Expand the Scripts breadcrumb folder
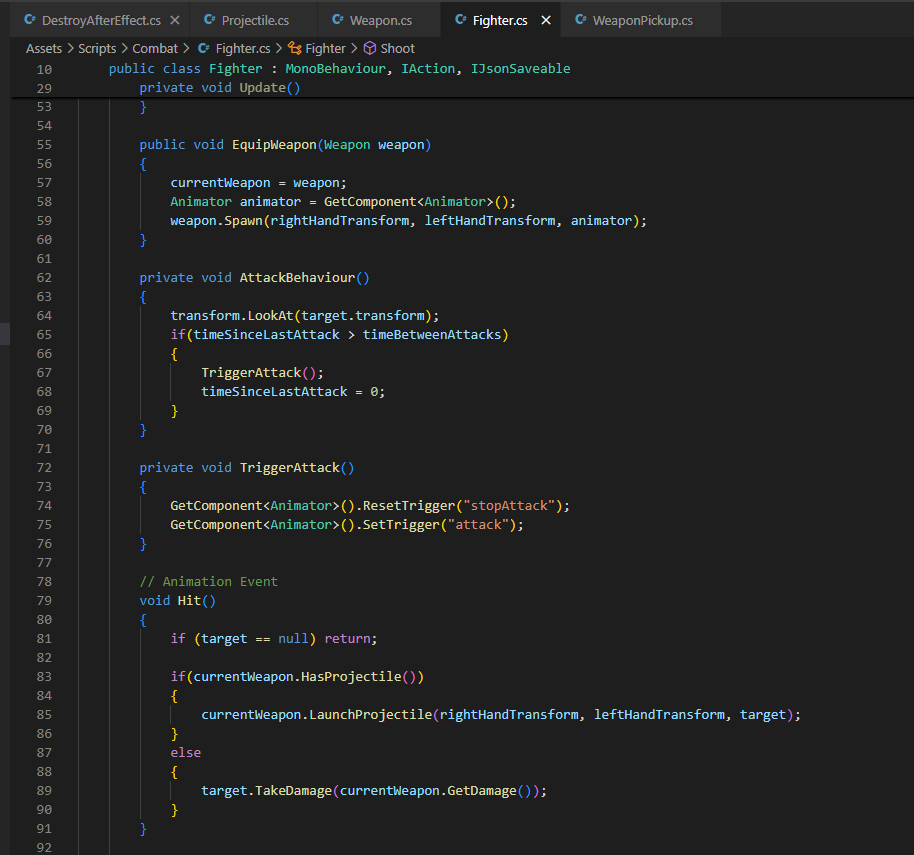Image resolution: width=914 pixels, height=855 pixels. 98,48
